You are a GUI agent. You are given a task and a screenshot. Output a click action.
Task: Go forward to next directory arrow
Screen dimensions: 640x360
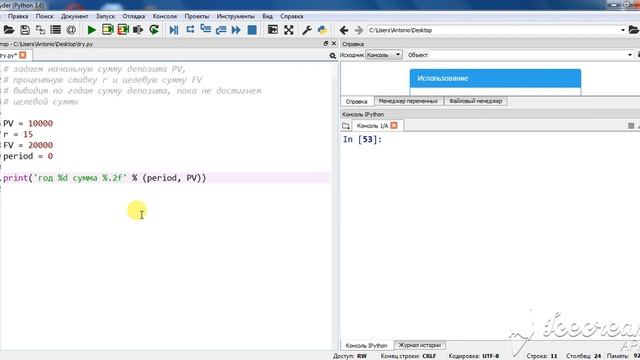358,30
